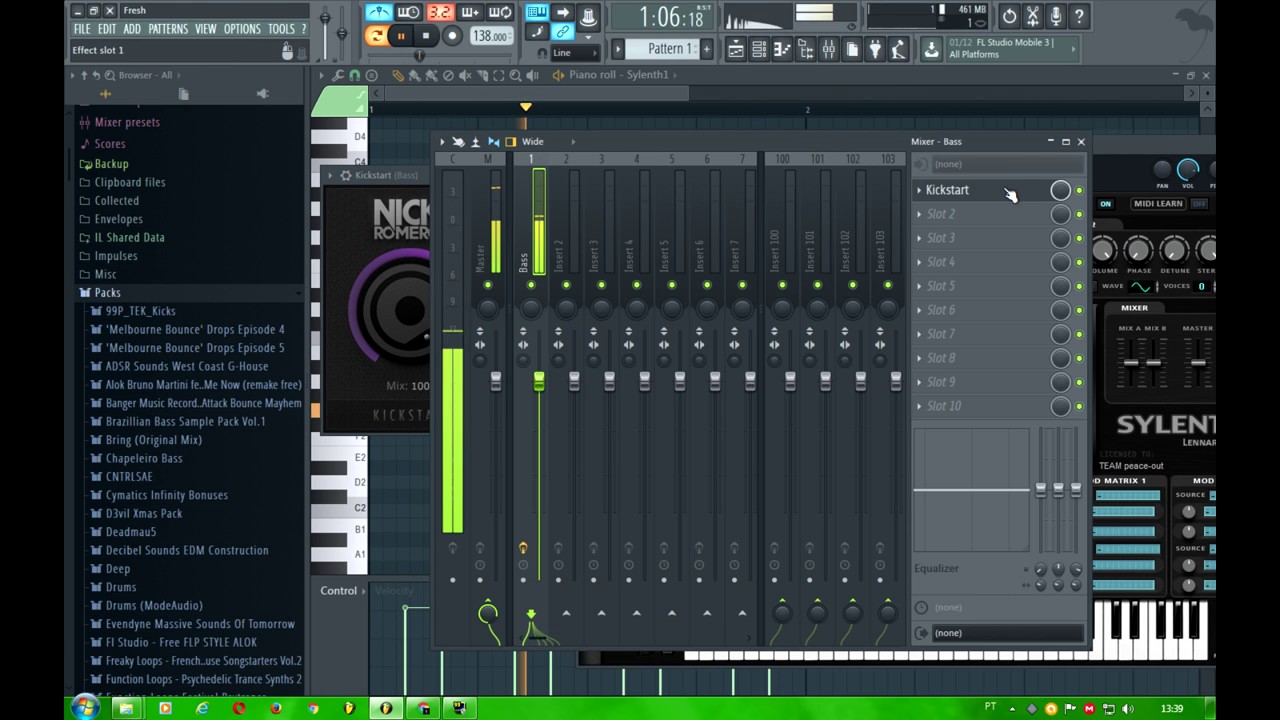This screenshot has height=720, width=1280.
Task: Open piano roll tools wrench menu
Action: tap(338, 75)
